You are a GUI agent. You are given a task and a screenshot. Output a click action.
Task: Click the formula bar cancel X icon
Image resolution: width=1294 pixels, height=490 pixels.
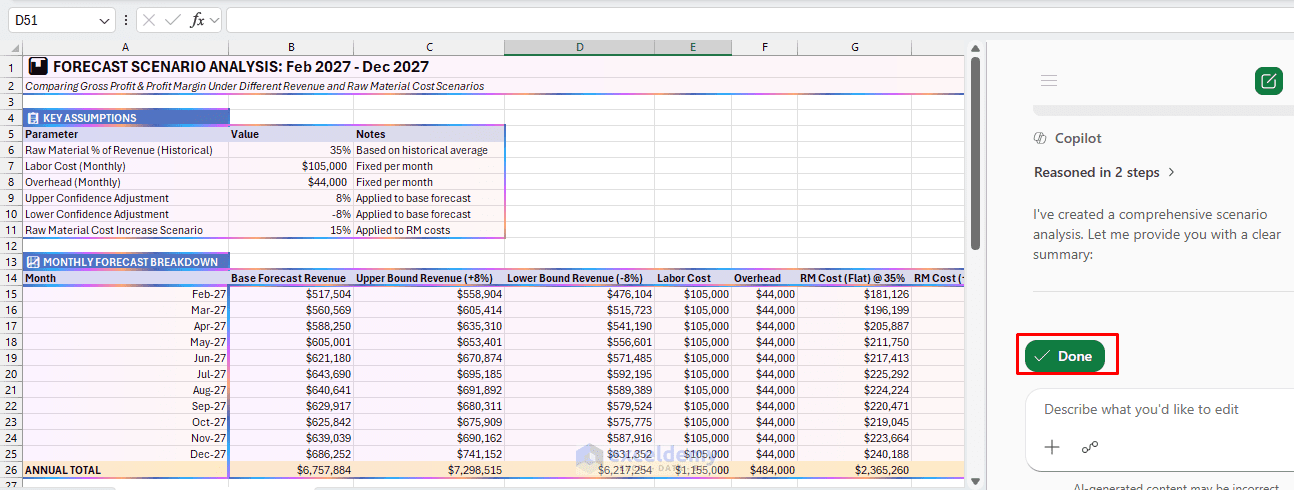149,20
